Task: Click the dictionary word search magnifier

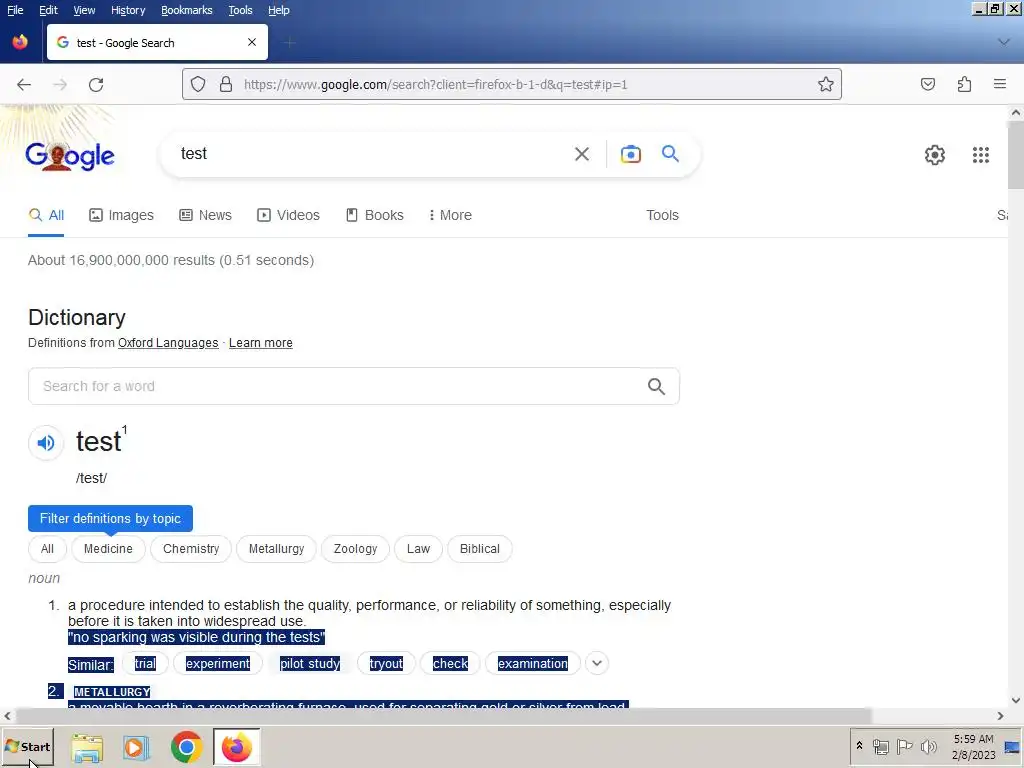Action: [656, 387]
